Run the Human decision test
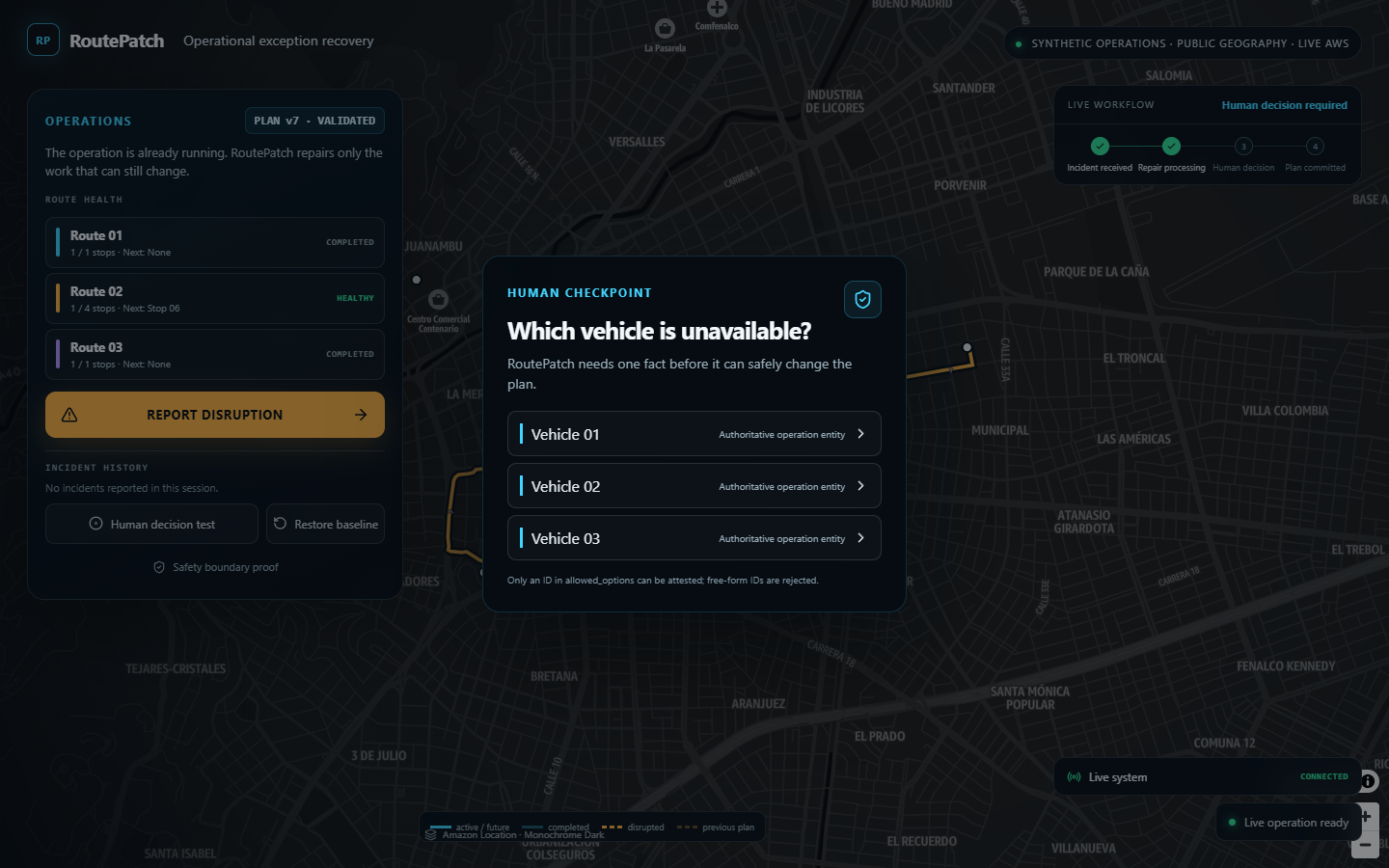The width and height of the screenshot is (1389, 868). click(x=151, y=524)
